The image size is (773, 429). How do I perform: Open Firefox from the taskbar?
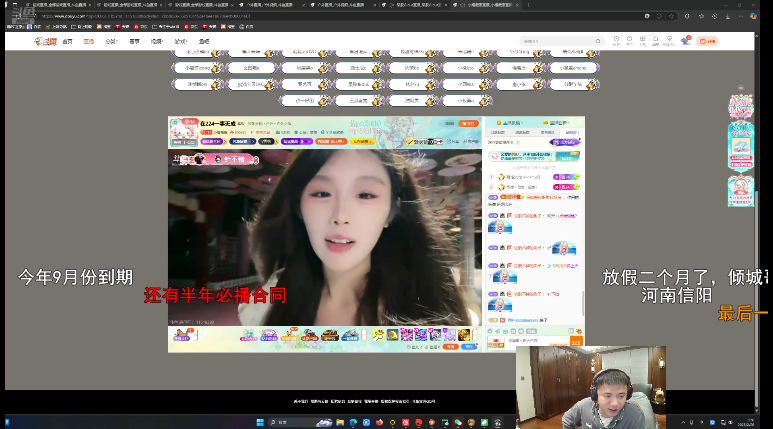379,423
